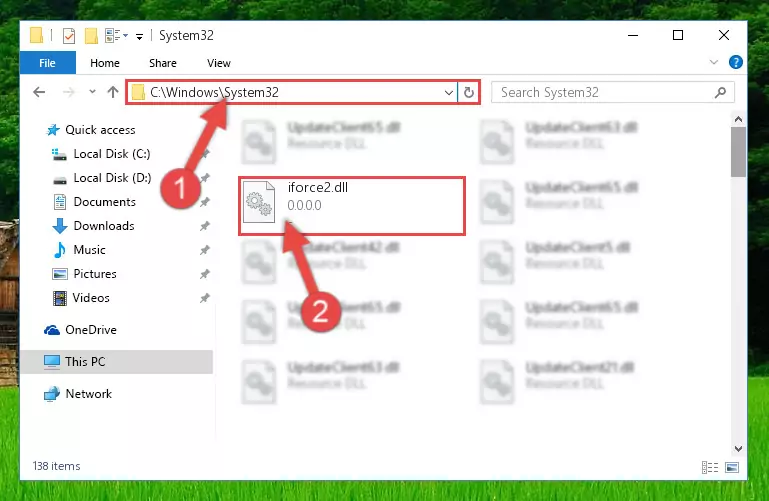Open Downloads in the sidebar

104,226
